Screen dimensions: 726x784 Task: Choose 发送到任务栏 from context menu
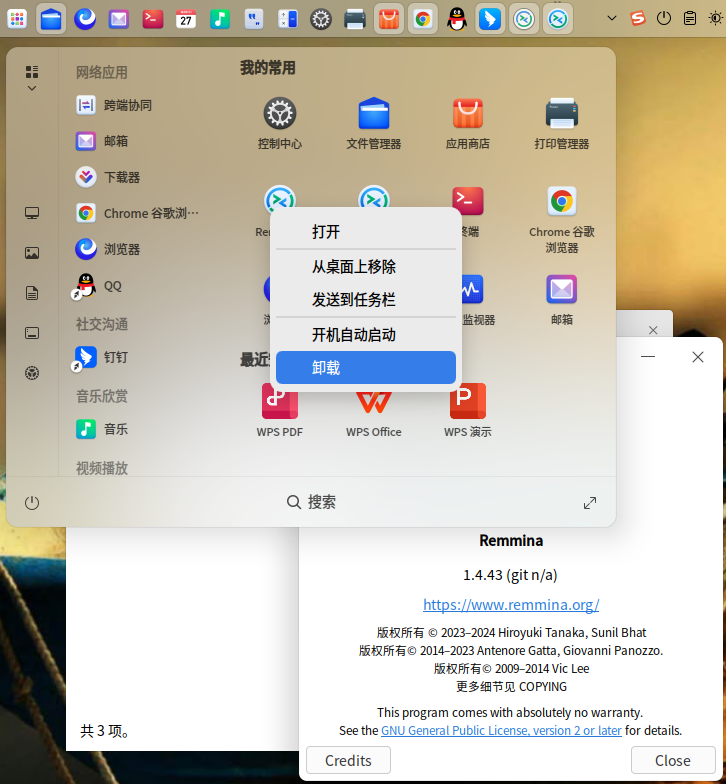366,300
